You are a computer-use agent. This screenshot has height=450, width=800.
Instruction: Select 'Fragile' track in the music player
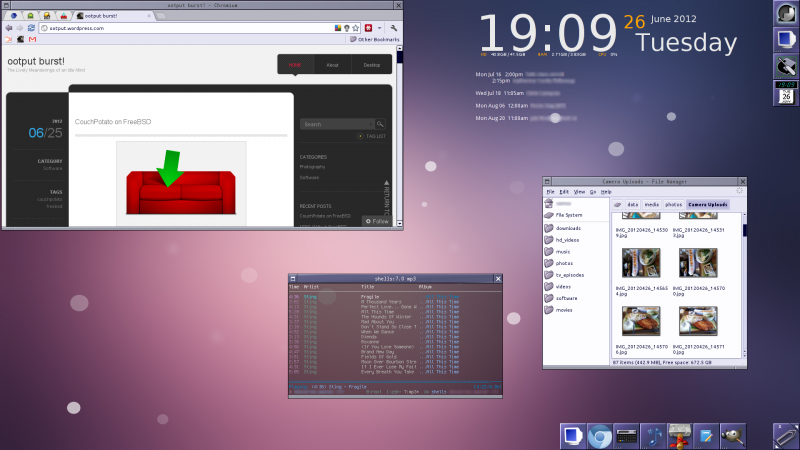(370, 297)
